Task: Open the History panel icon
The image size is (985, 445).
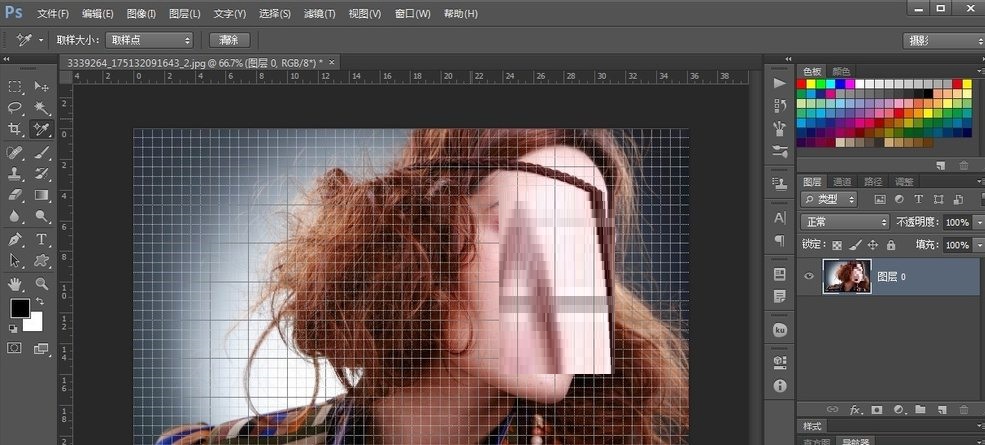Action: click(780, 105)
